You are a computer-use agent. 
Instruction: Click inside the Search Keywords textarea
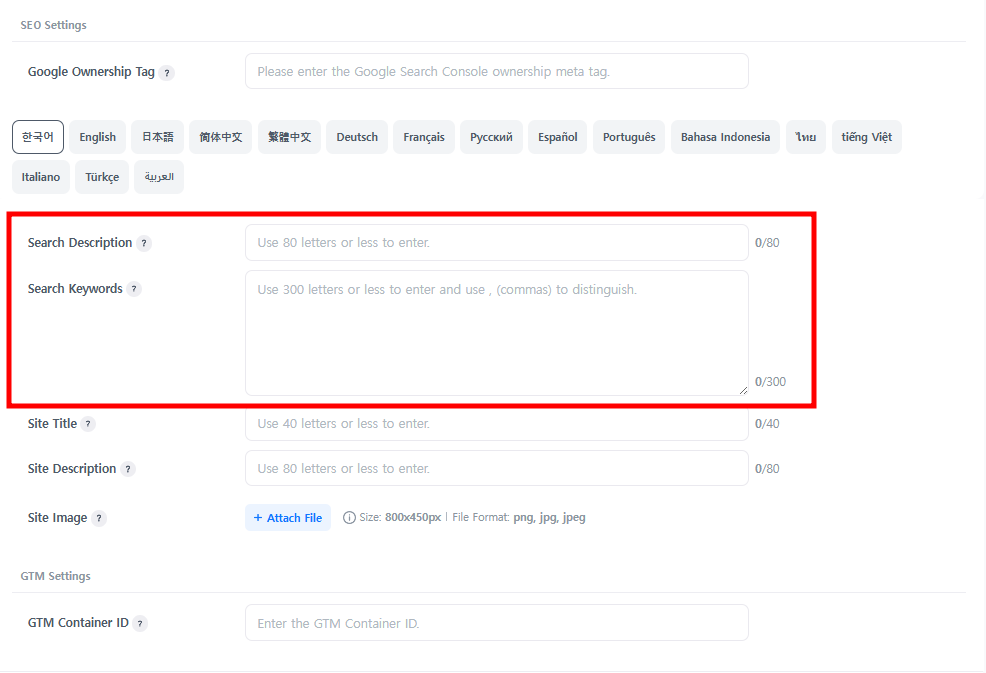pos(496,333)
